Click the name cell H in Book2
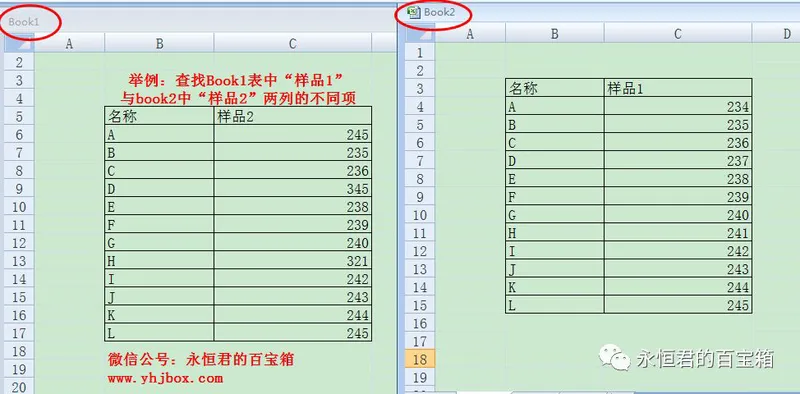This screenshot has width=800, height=394. pyautogui.click(x=555, y=233)
